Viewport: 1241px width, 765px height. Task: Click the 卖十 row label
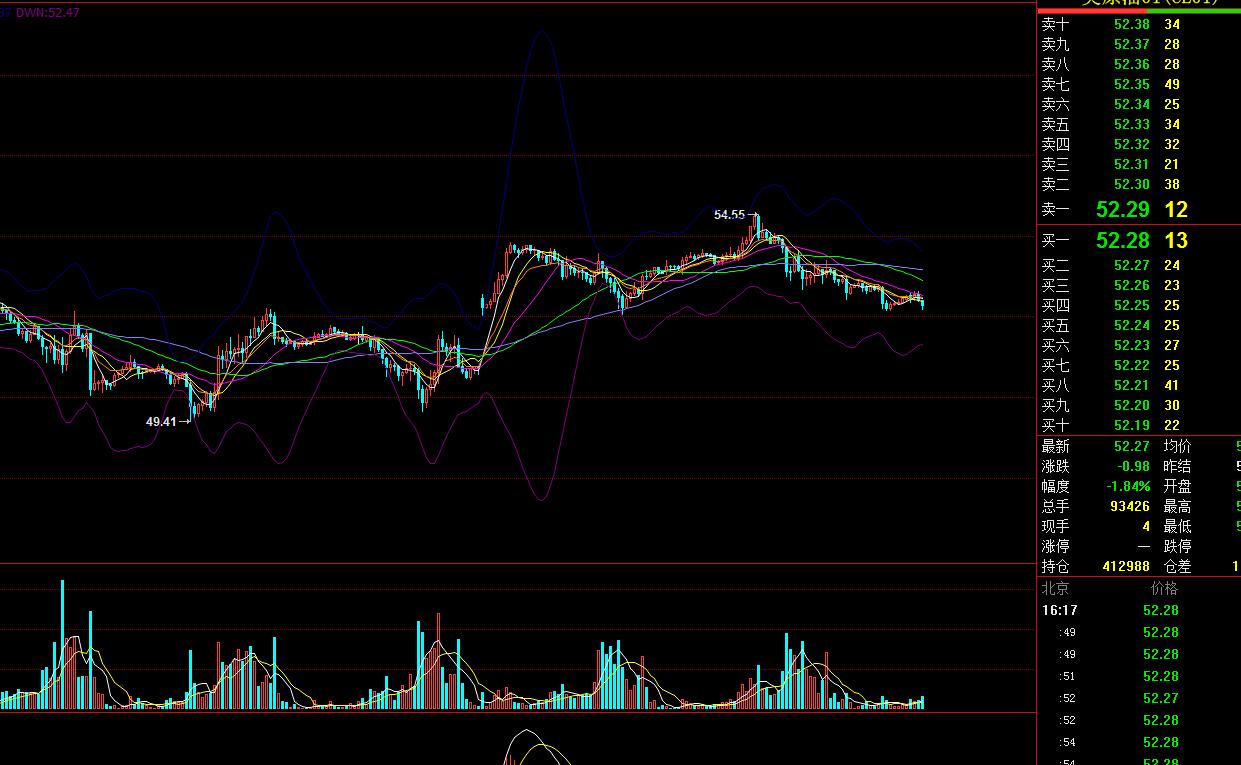coord(1055,24)
